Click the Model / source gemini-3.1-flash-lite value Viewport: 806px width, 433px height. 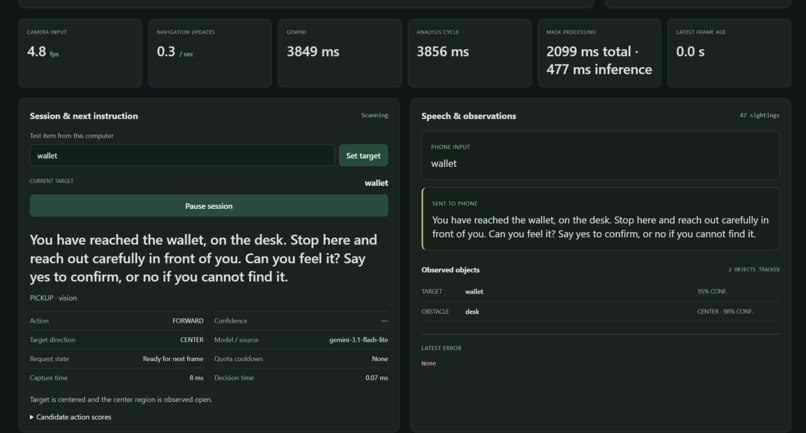pyautogui.click(x=358, y=340)
